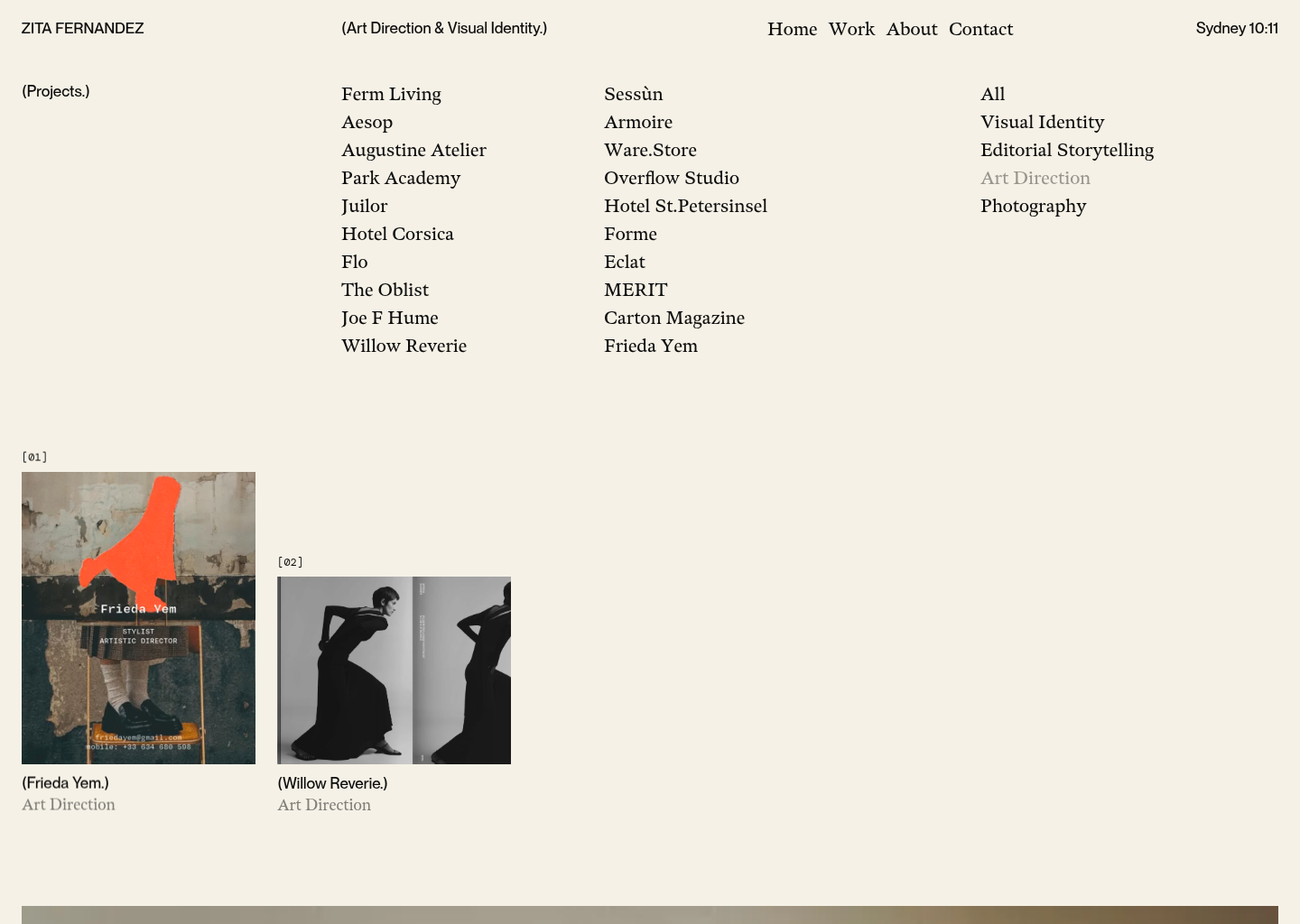Open Hotel St.Petersinsel project

(x=685, y=206)
